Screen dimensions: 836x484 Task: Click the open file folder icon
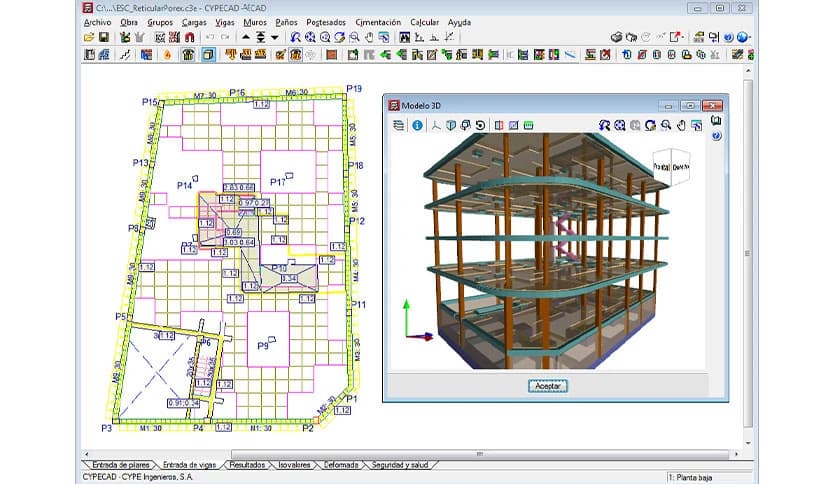(x=88, y=37)
